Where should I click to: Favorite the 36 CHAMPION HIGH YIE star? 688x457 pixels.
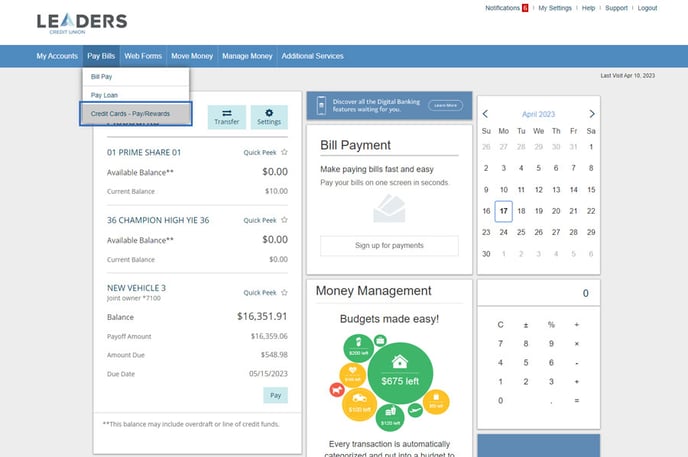(284, 220)
